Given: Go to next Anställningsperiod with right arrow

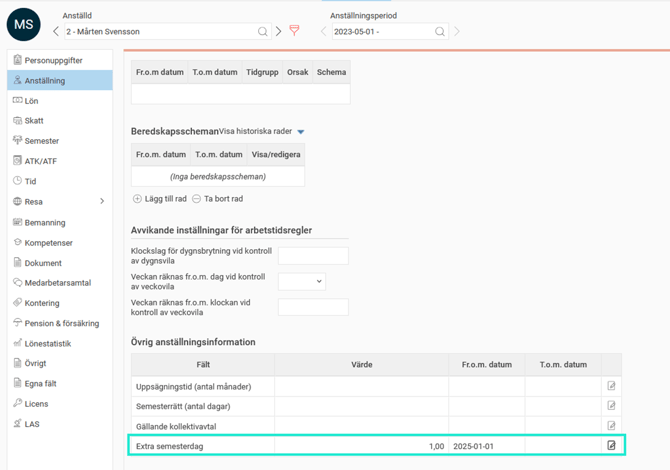Looking at the screenshot, I should pos(457,32).
